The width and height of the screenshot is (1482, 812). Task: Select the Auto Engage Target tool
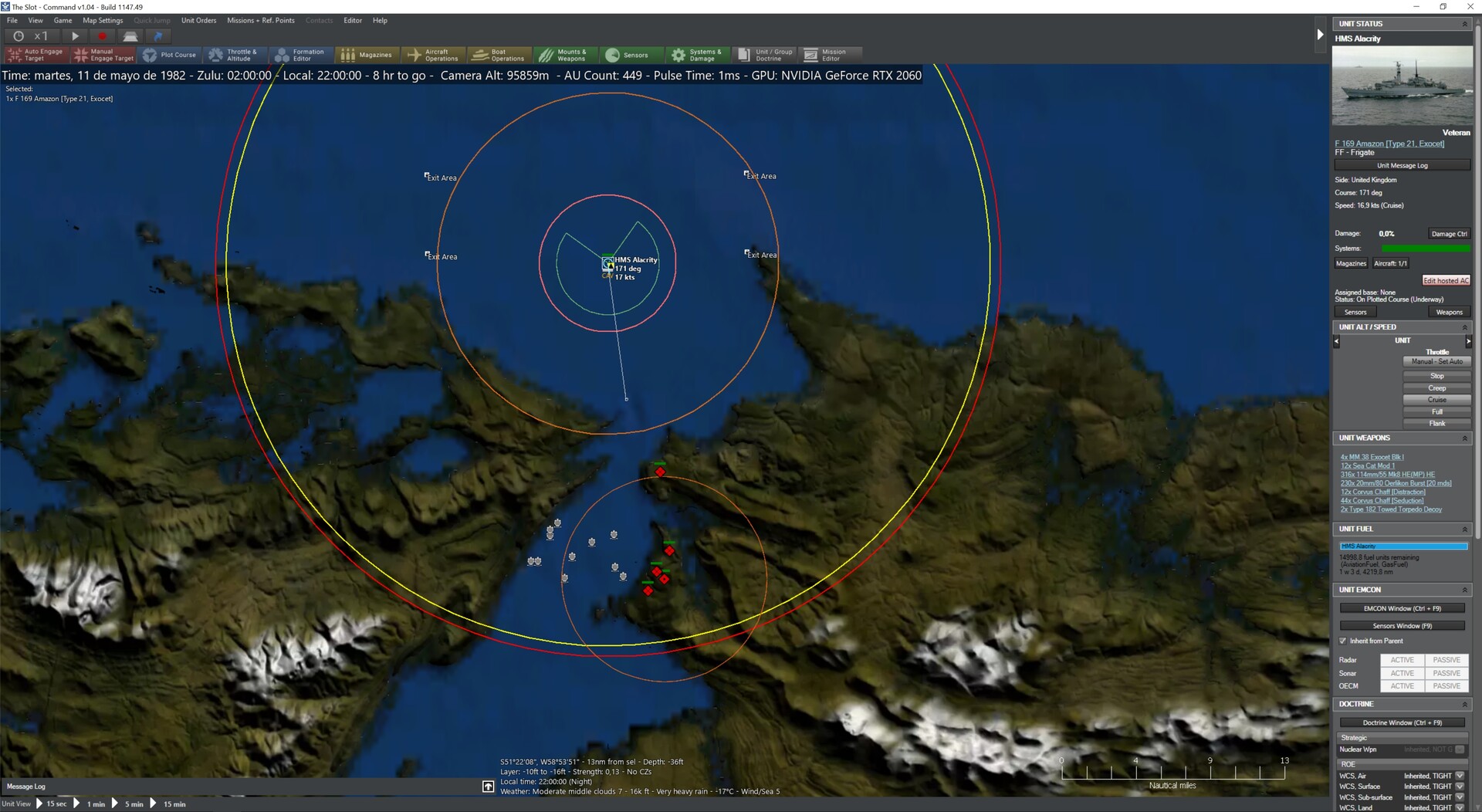(x=36, y=55)
